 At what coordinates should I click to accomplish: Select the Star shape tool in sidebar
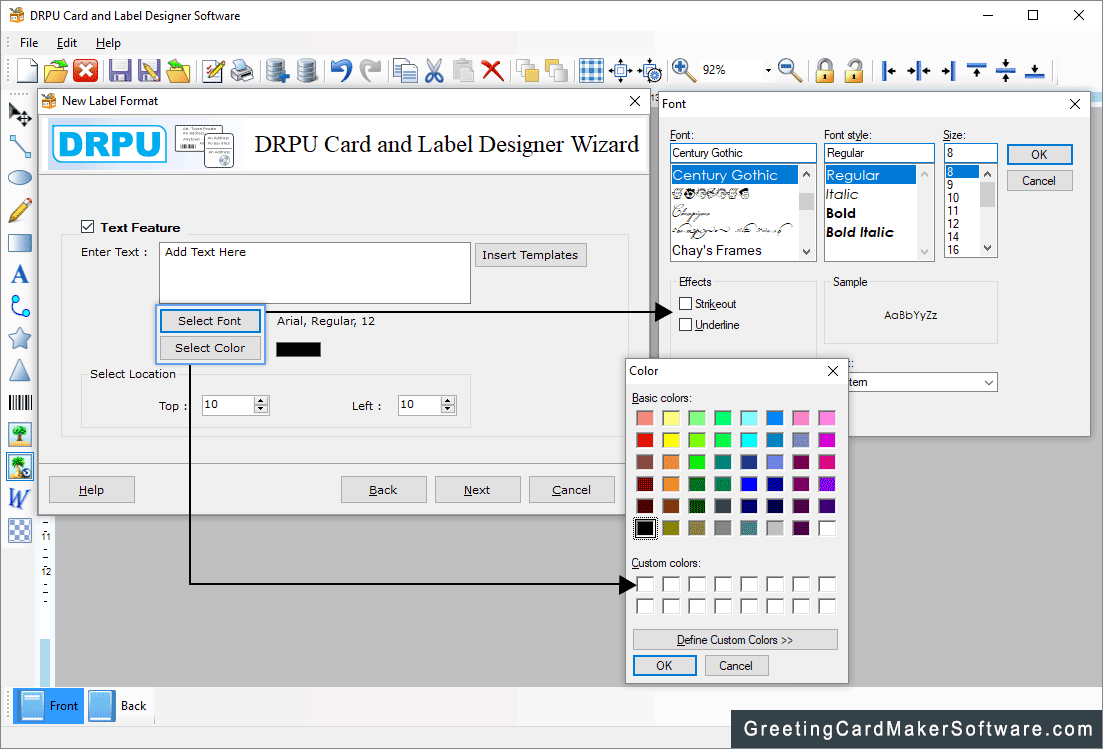20,338
